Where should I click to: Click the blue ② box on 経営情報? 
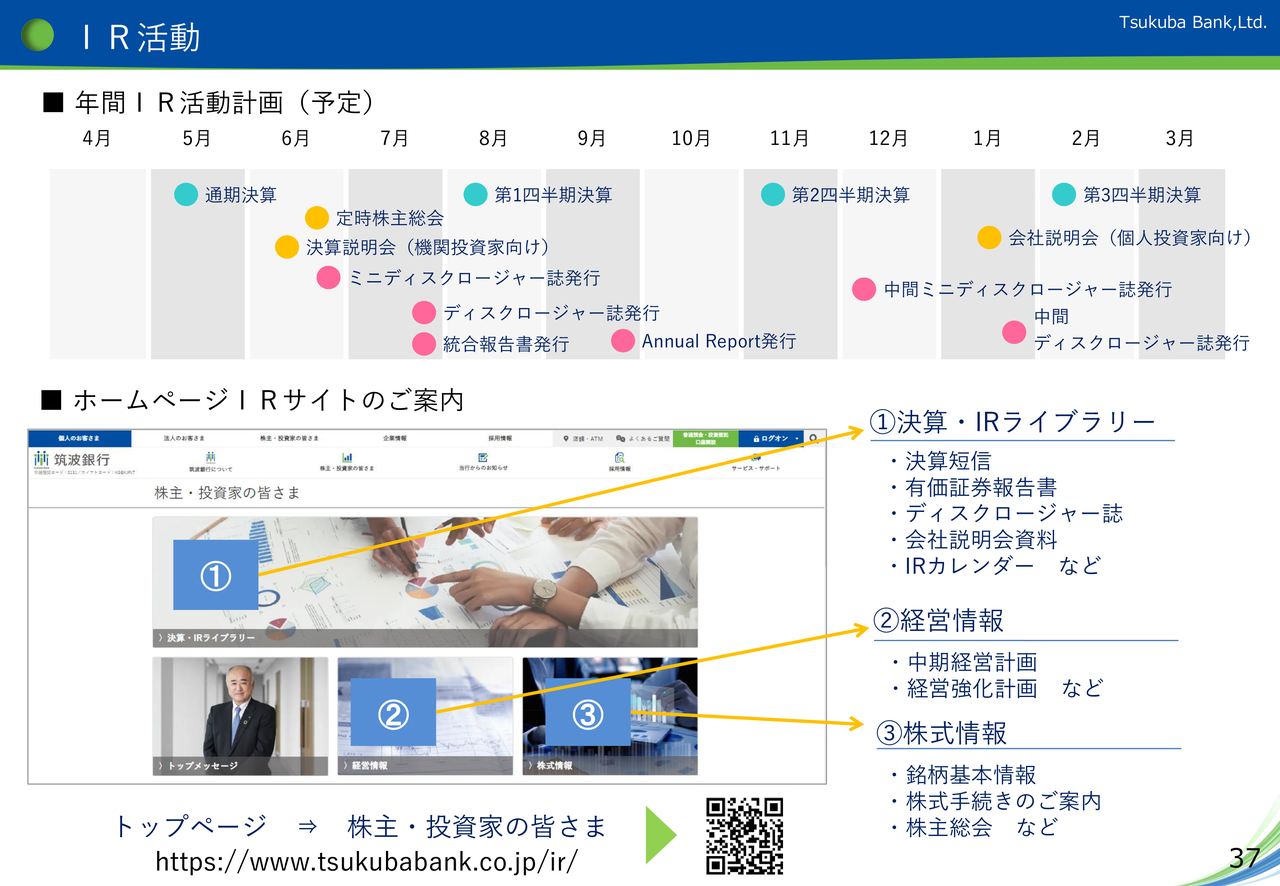coord(393,712)
